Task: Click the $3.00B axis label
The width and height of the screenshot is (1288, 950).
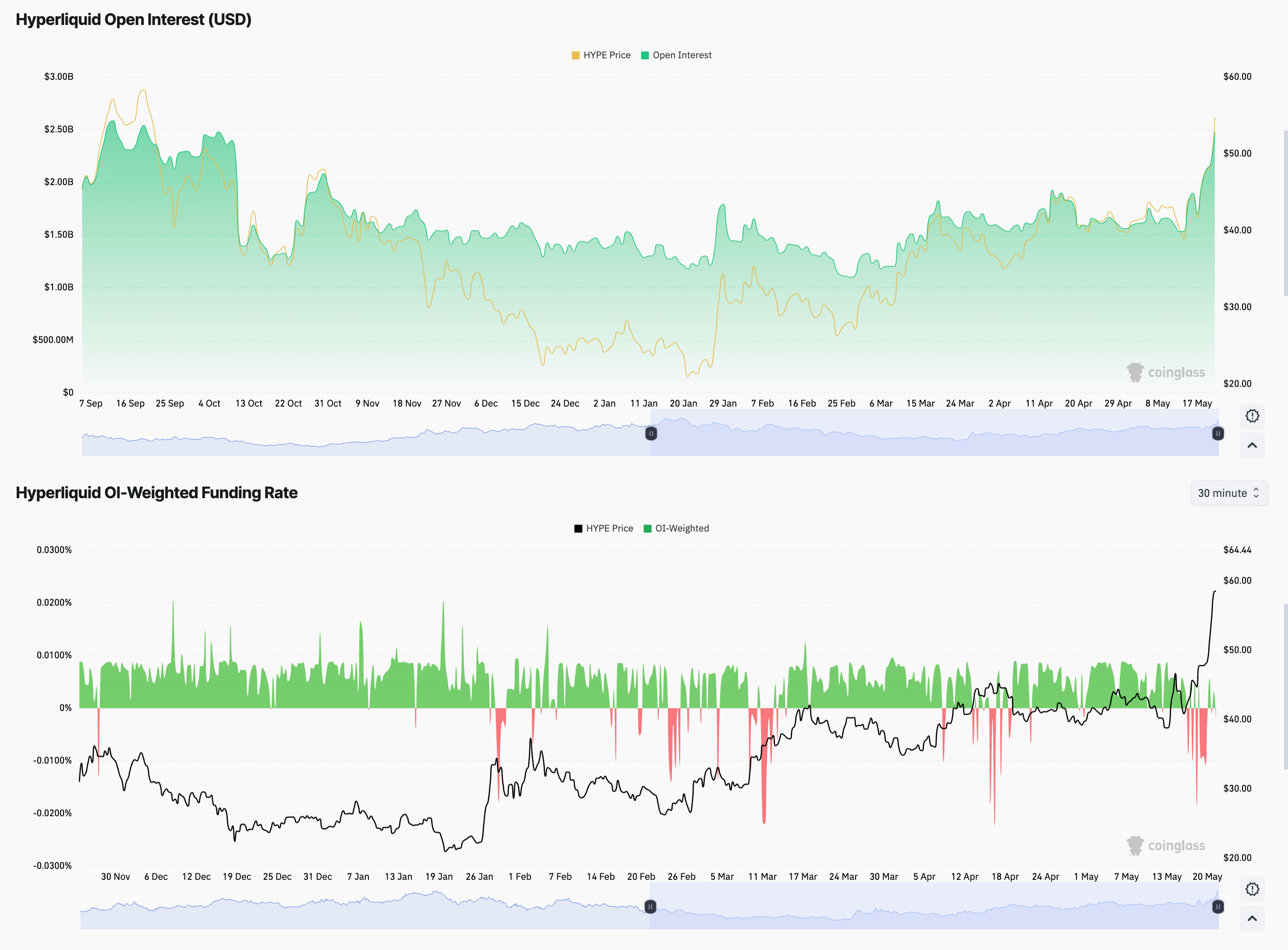Action: click(x=59, y=77)
